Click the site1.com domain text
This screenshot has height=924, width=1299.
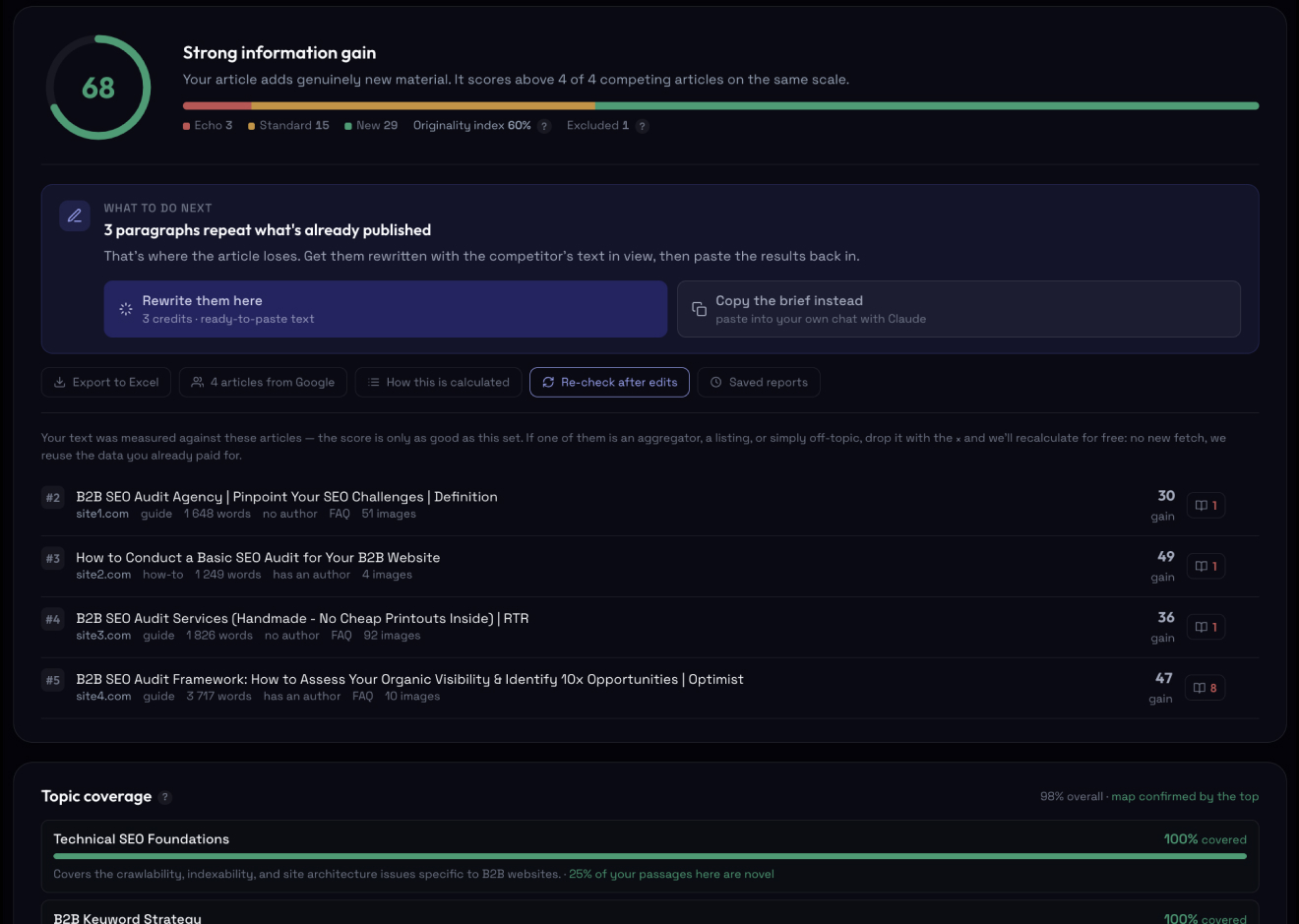[102, 514]
